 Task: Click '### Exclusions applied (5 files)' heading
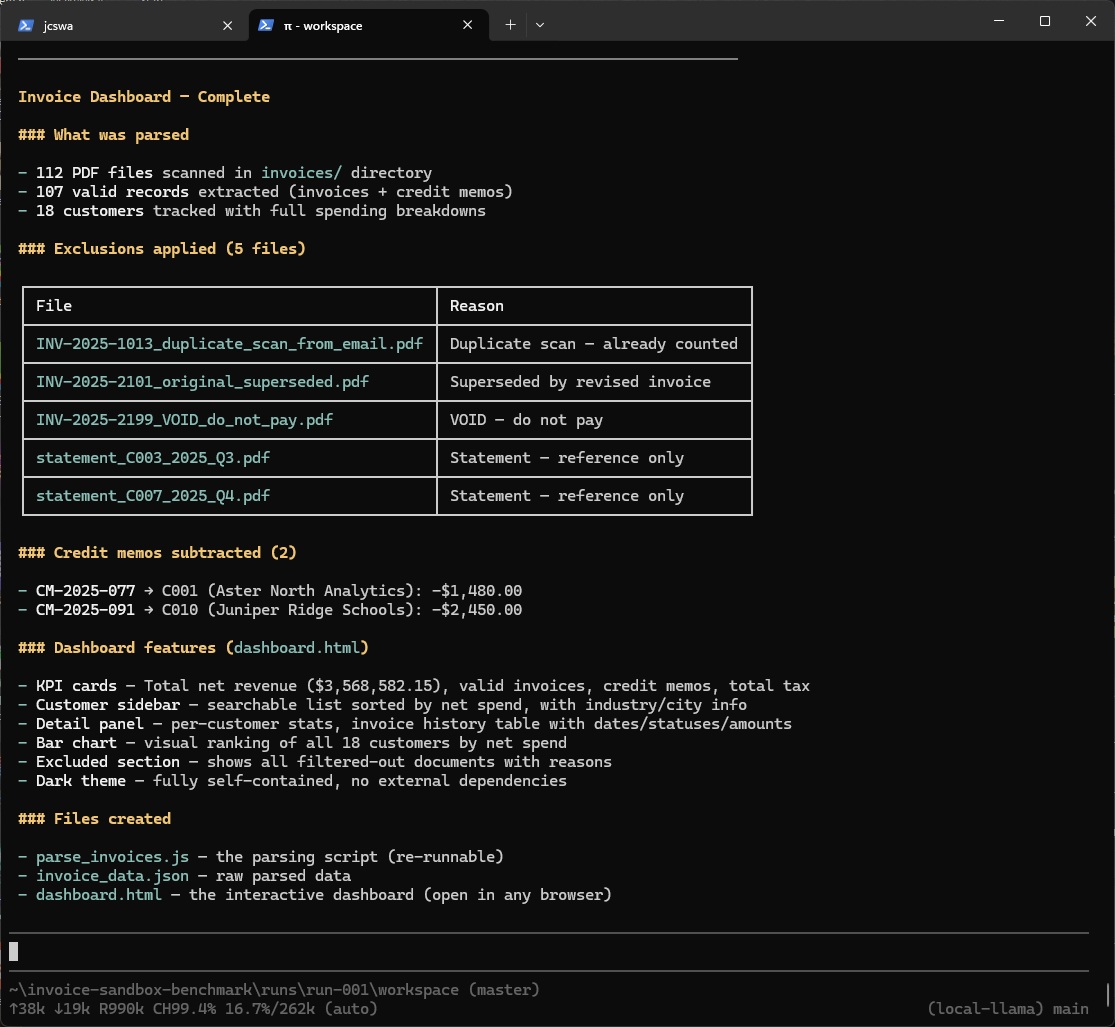tap(161, 249)
